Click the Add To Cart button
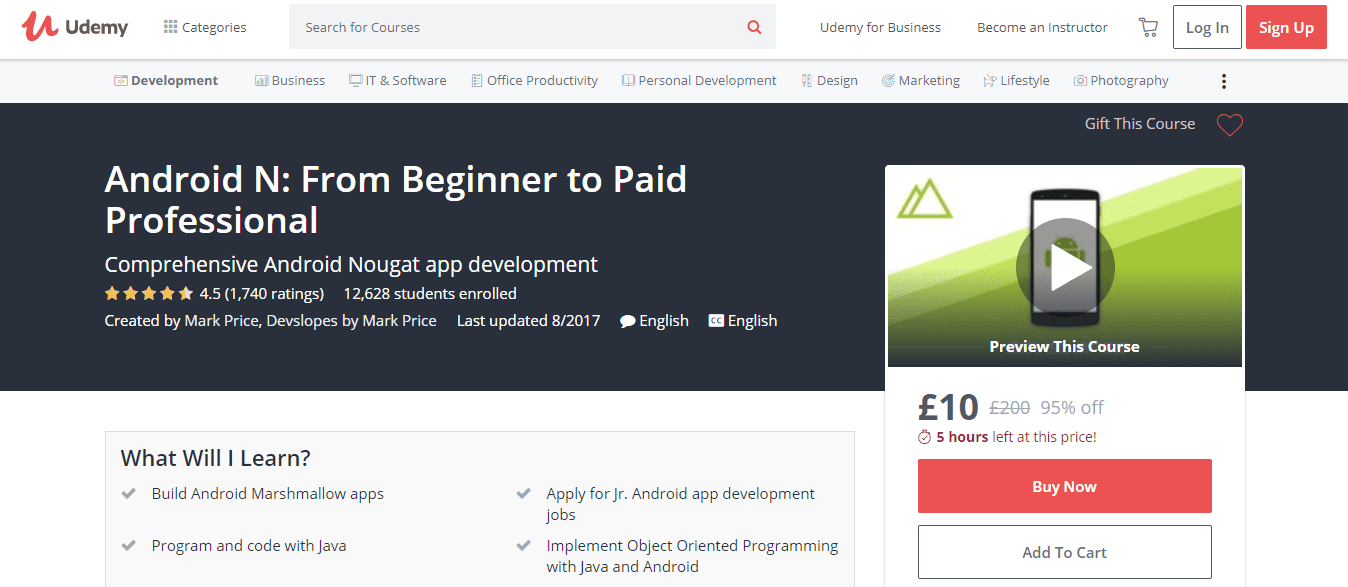Screen dimensions: 1348x587 [1064, 552]
